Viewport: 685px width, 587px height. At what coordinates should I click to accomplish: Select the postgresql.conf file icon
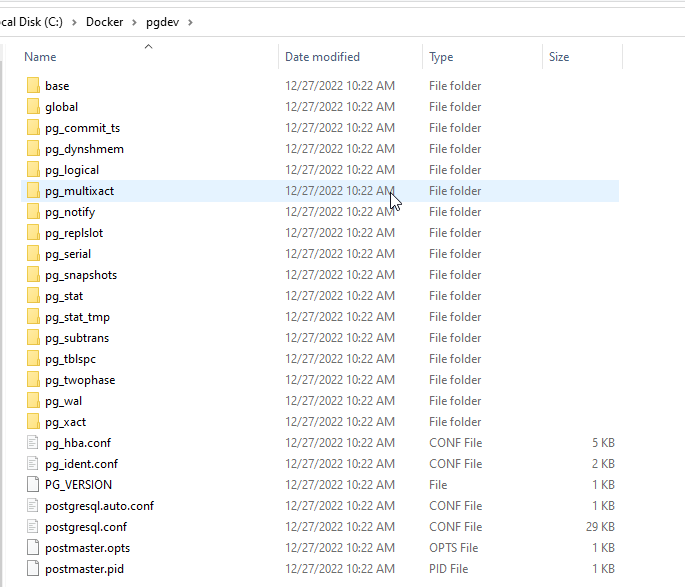pyautogui.click(x=32, y=527)
